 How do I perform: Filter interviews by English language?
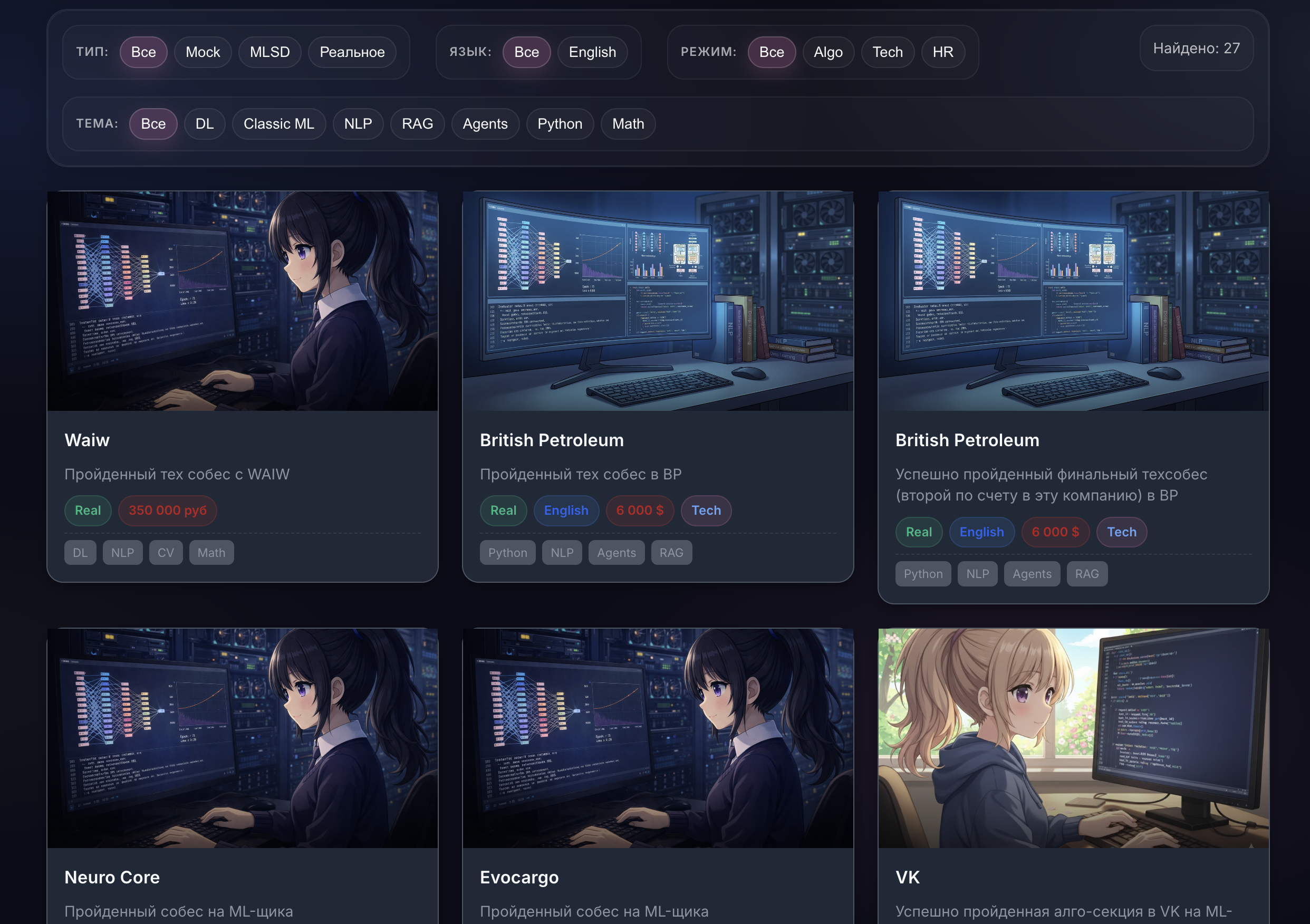(x=592, y=52)
